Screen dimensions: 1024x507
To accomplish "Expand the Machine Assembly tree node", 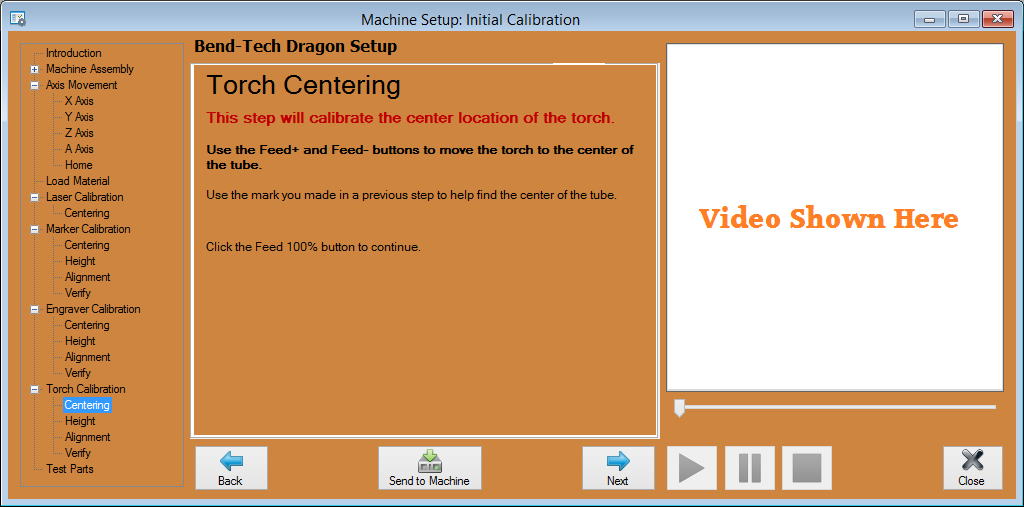I will (x=35, y=69).
